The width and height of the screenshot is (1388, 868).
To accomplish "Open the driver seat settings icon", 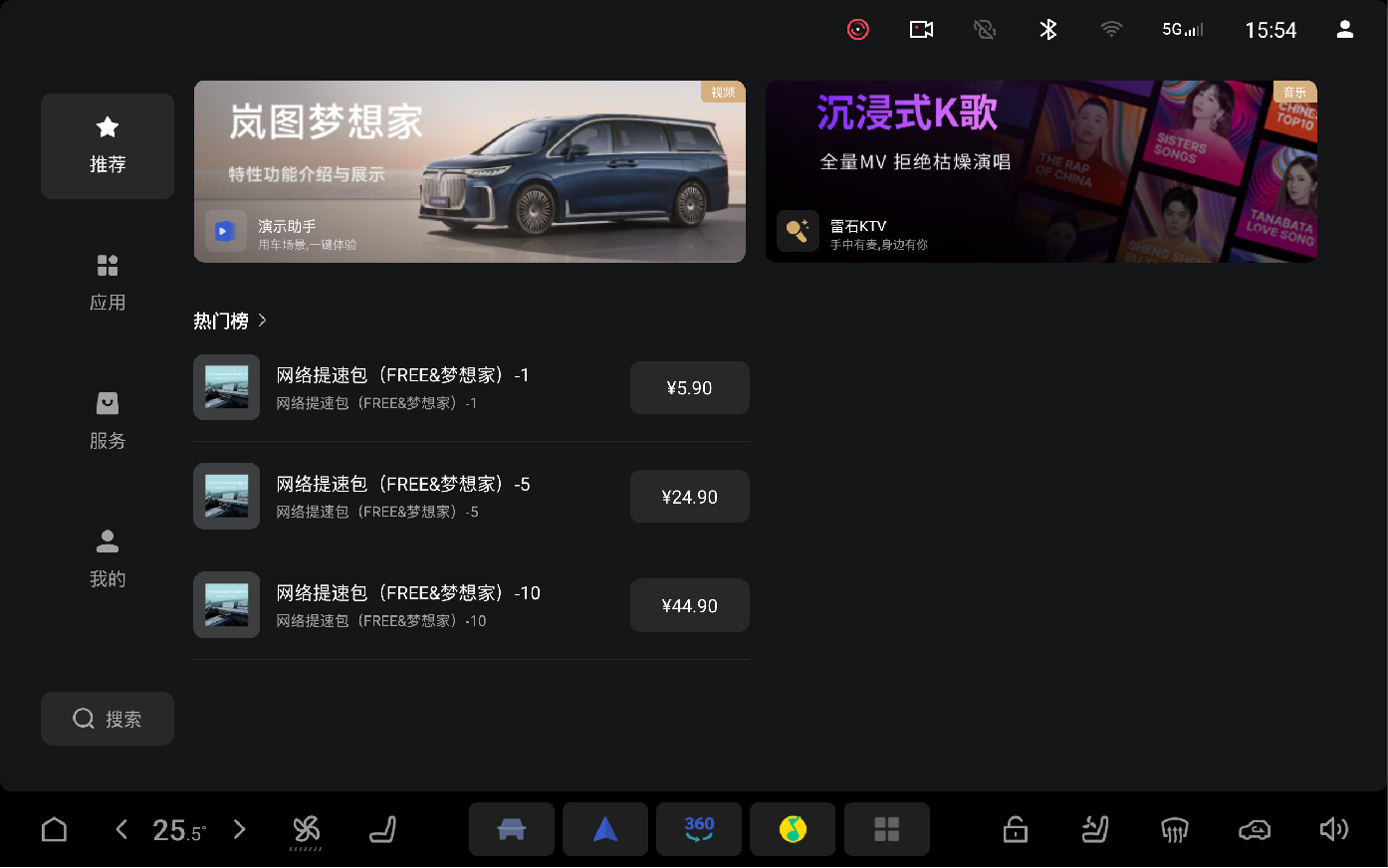I will click(383, 829).
